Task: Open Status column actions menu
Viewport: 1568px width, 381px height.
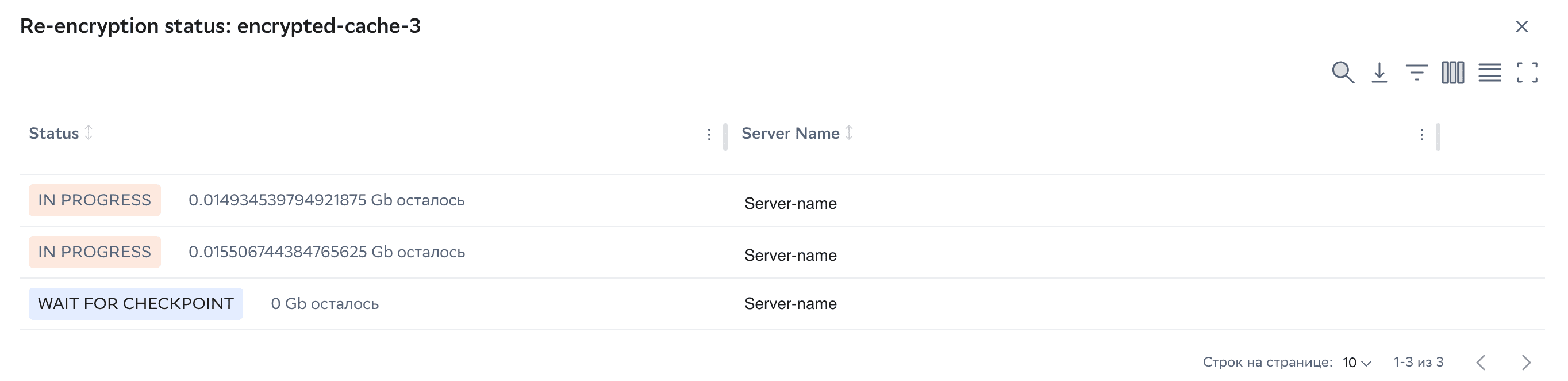Action: point(709,135)
